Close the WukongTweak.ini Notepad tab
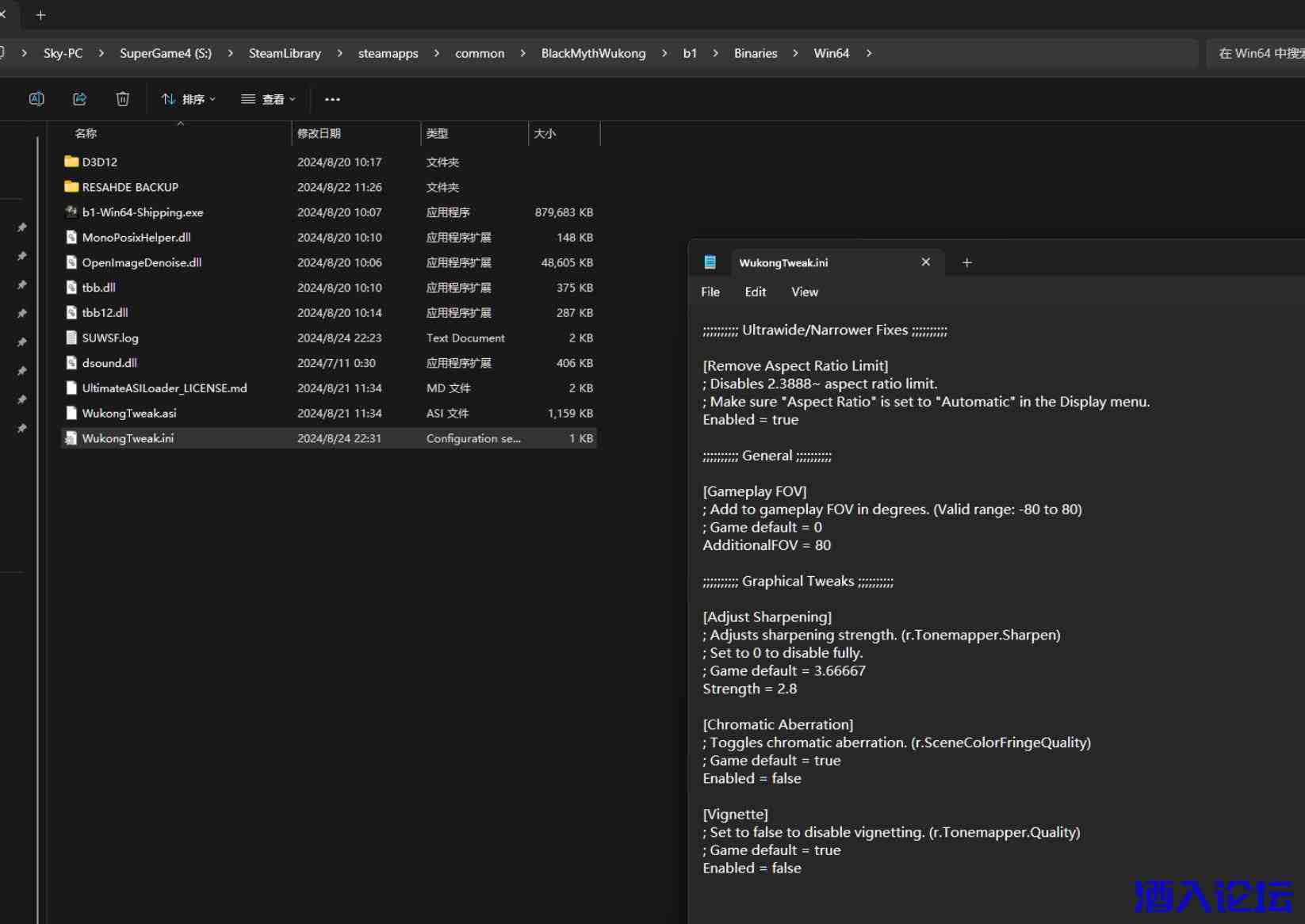 (925, 262)
